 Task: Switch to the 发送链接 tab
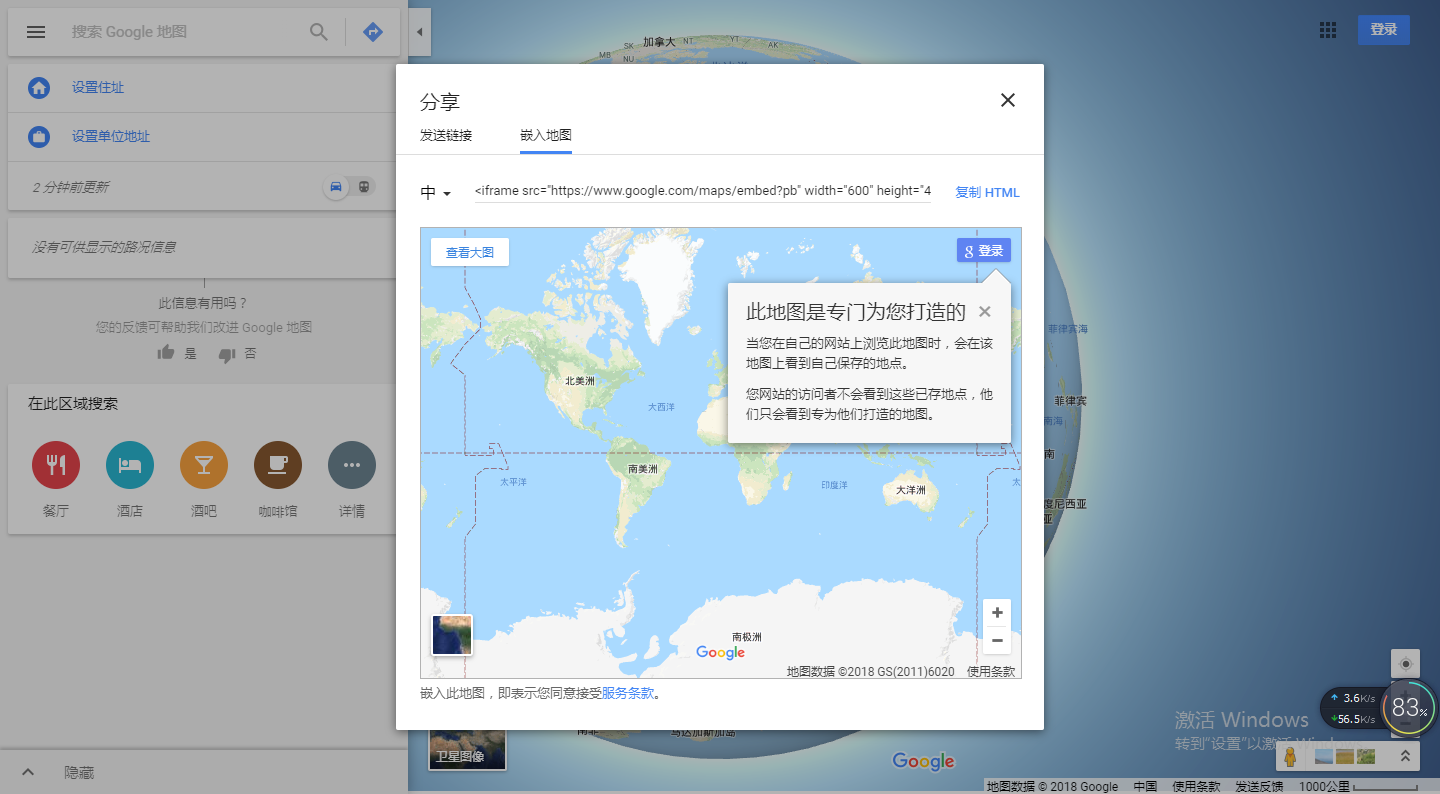[446, 135]
